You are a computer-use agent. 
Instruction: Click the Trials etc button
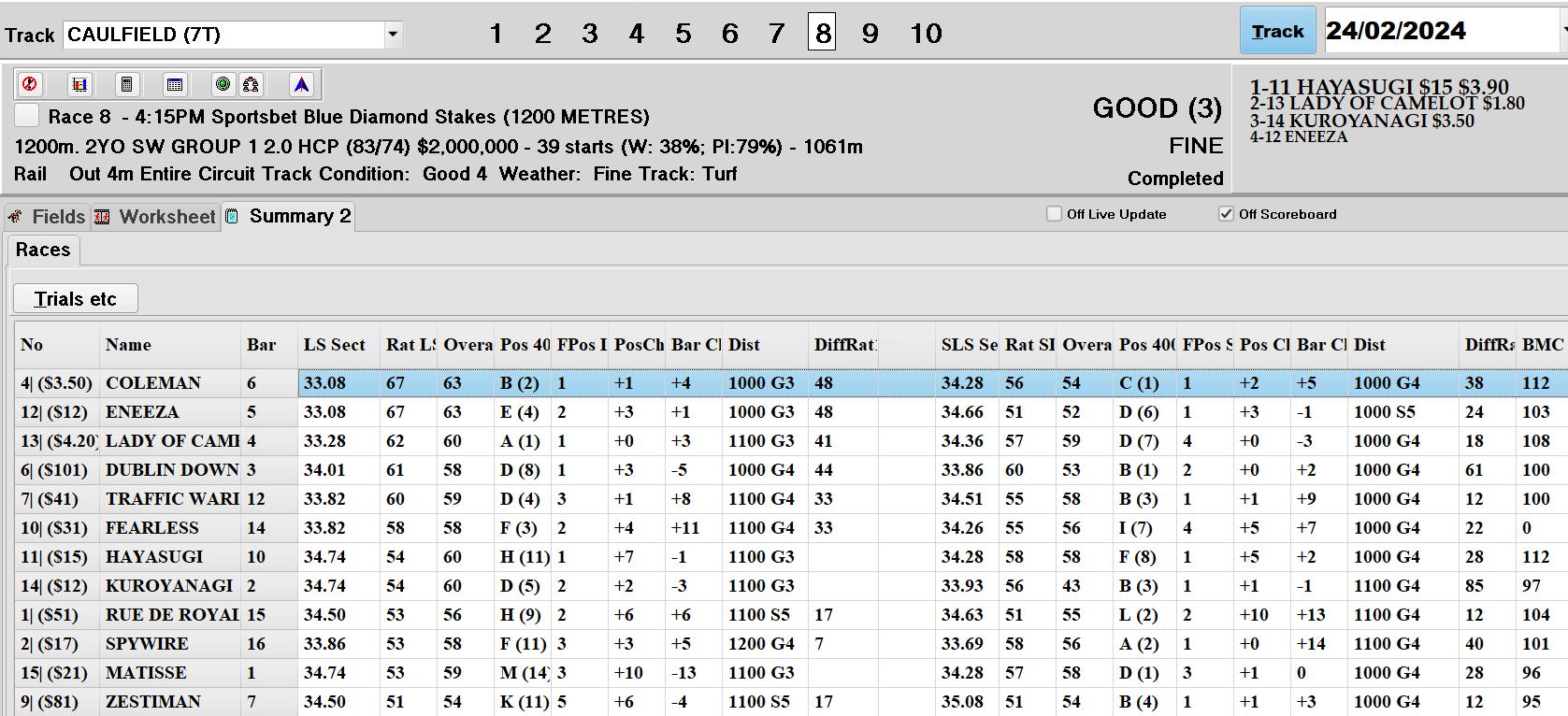[76, 299]
